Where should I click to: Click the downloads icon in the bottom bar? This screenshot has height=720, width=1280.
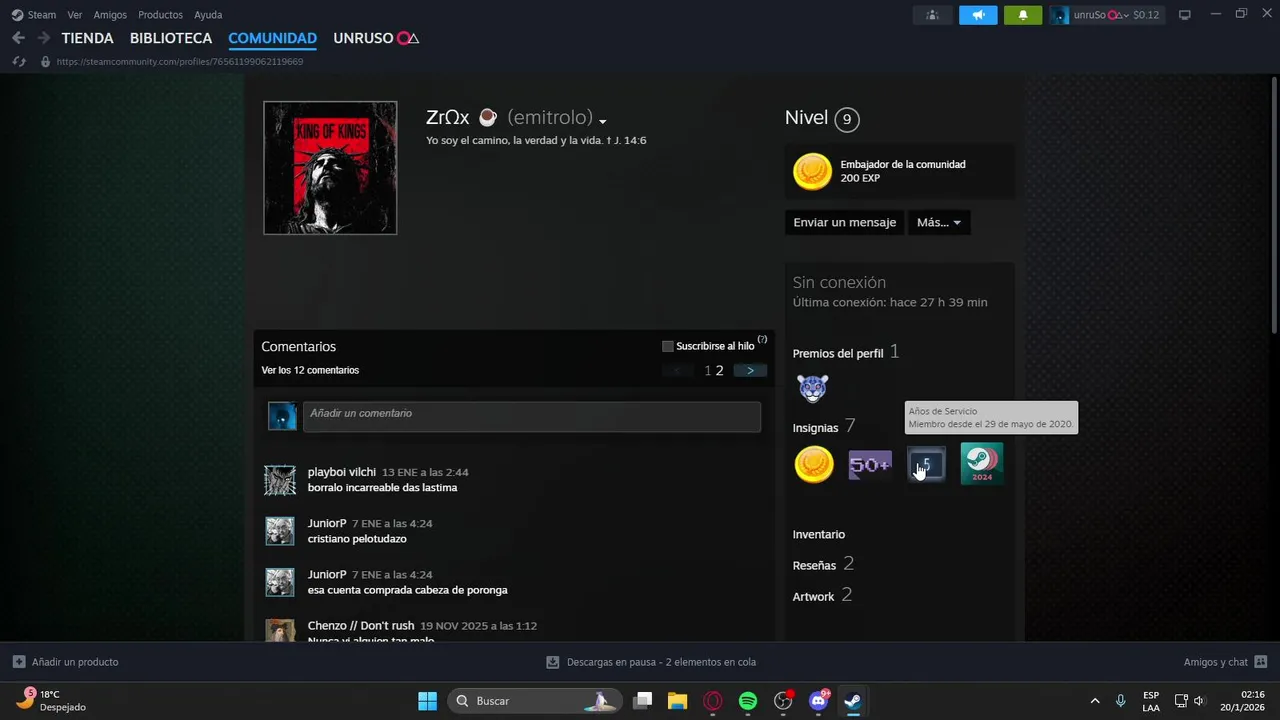[x=552, y=662]
